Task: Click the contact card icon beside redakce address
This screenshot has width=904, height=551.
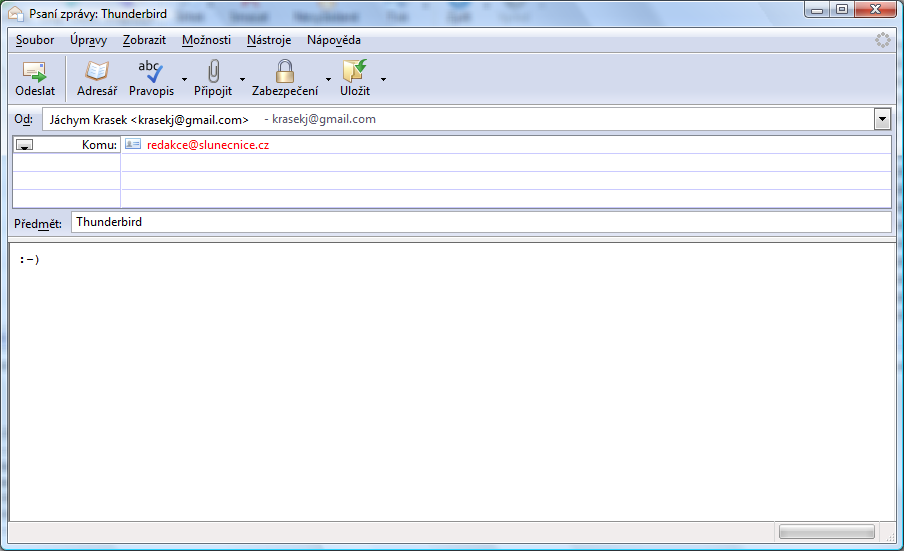Action: (x=133, y=144)
